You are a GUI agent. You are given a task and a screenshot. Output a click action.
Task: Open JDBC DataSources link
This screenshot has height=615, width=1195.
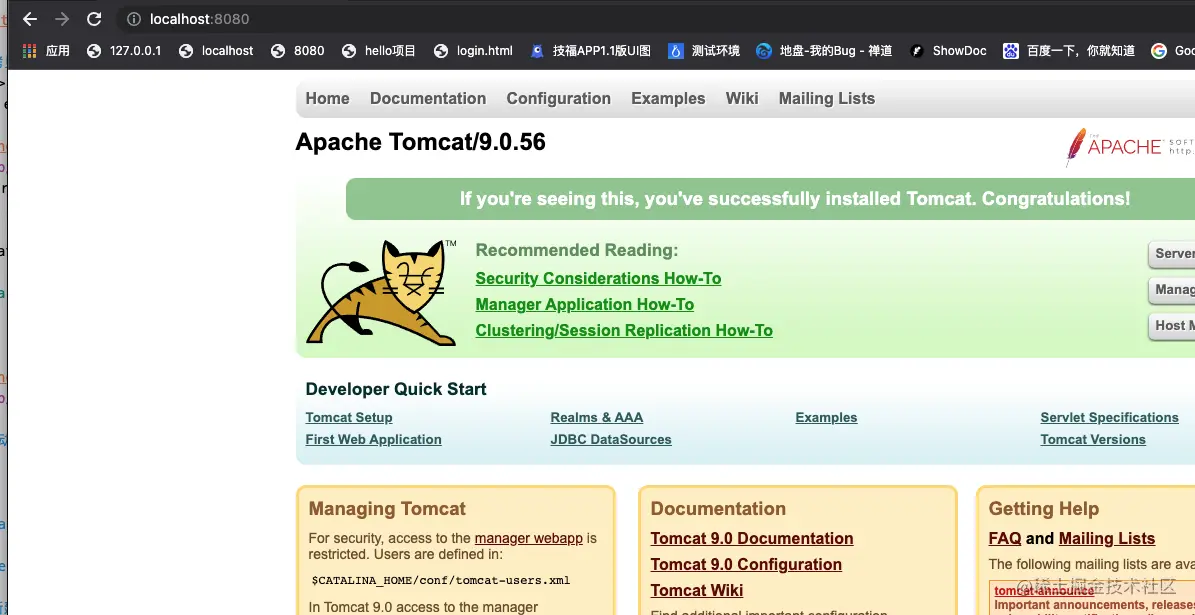(611, 440)
